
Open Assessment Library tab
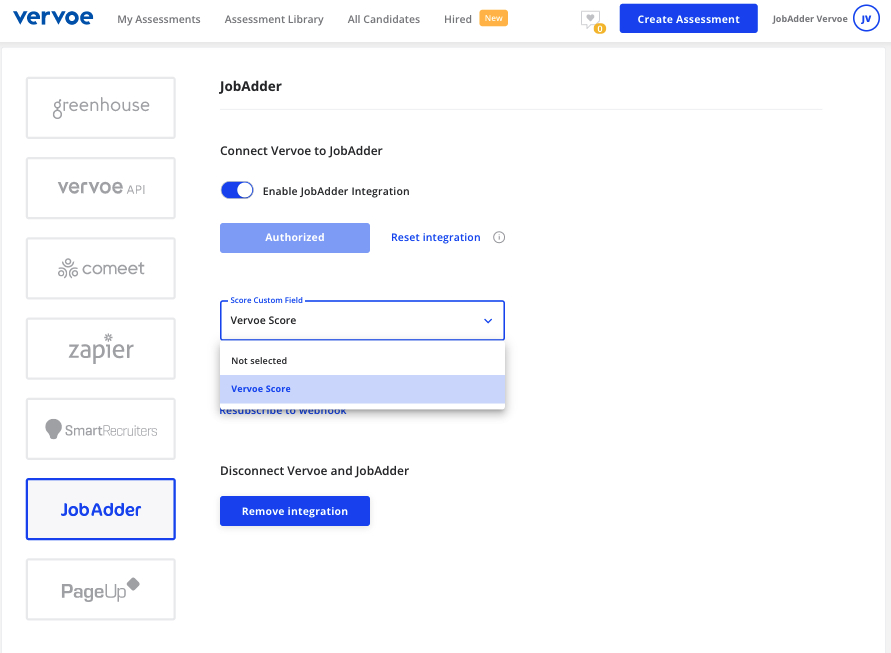(x=274, y=19)
